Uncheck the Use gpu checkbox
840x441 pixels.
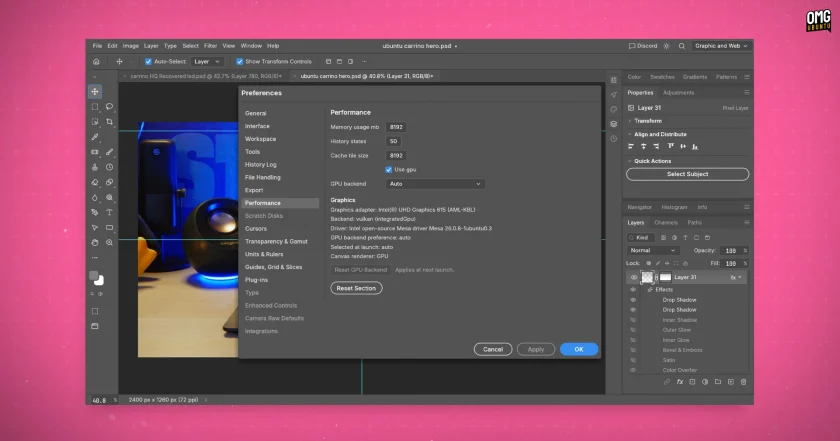point(388,169)
